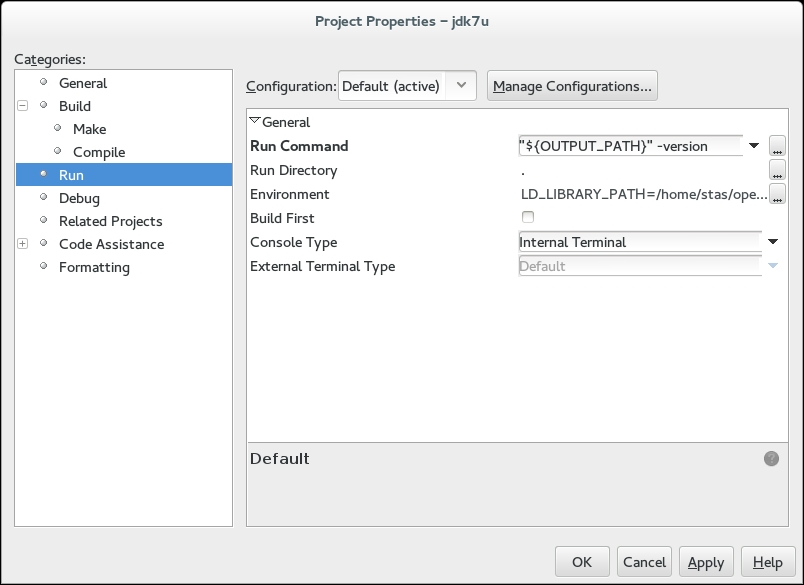Toggle the Build First checkbox
The height and width of the screenshot is (585, 804).
pos(528,218)
